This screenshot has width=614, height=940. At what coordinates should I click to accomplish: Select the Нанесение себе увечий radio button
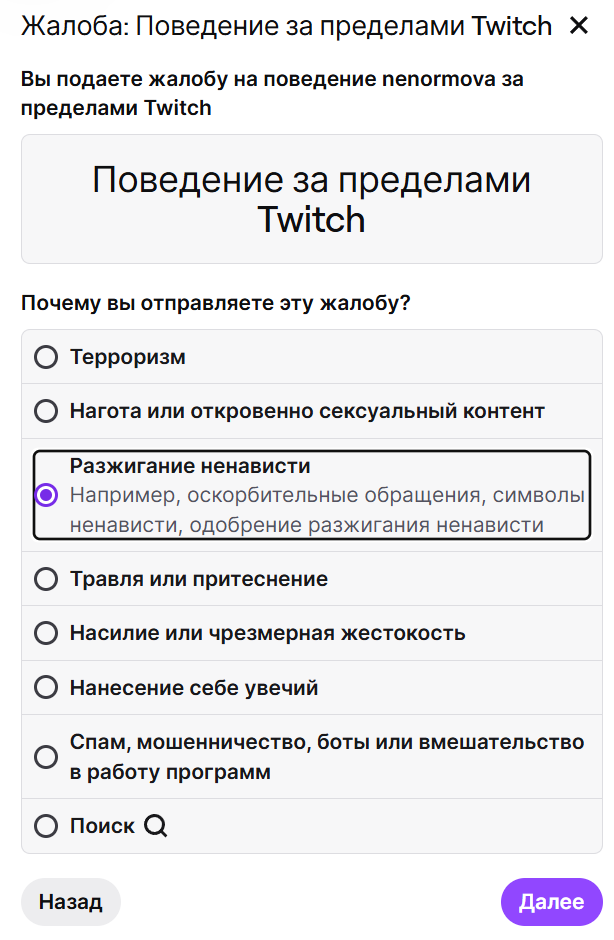(x=46, y=687)
